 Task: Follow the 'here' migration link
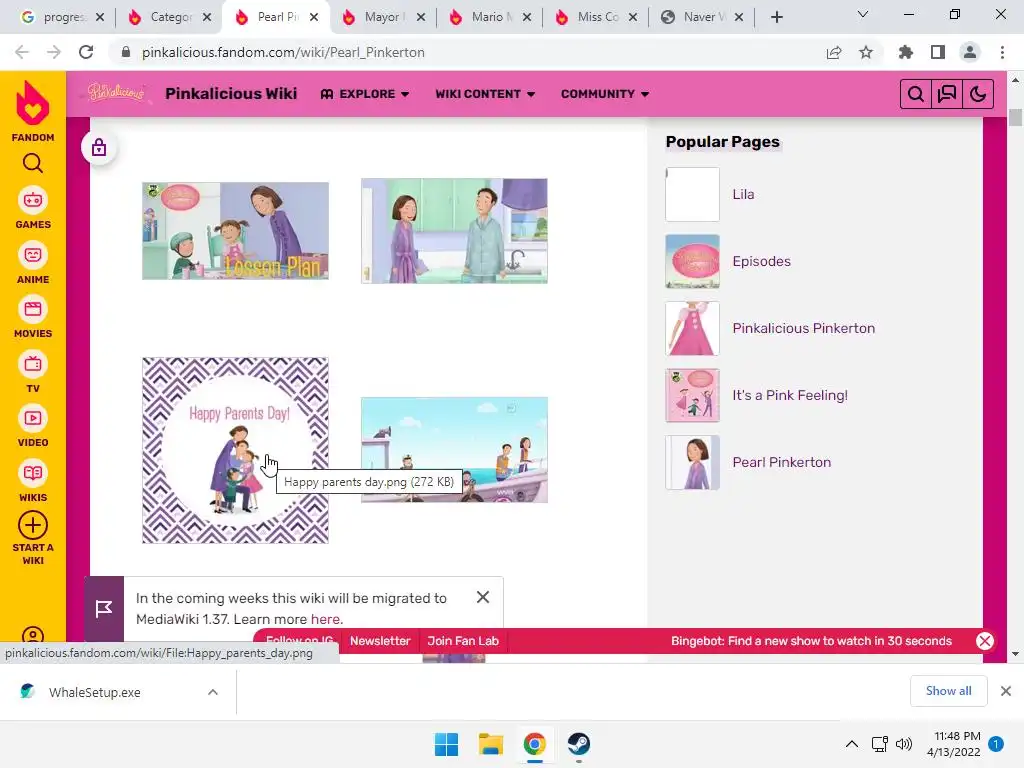pos(325,619)
